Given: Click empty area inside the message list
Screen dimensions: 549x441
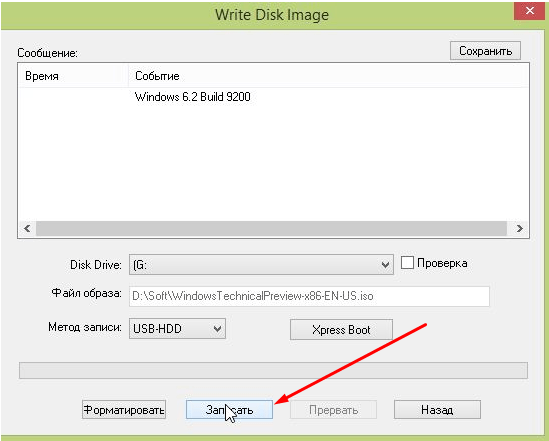Looking at the screenshot, I should 273,161.
